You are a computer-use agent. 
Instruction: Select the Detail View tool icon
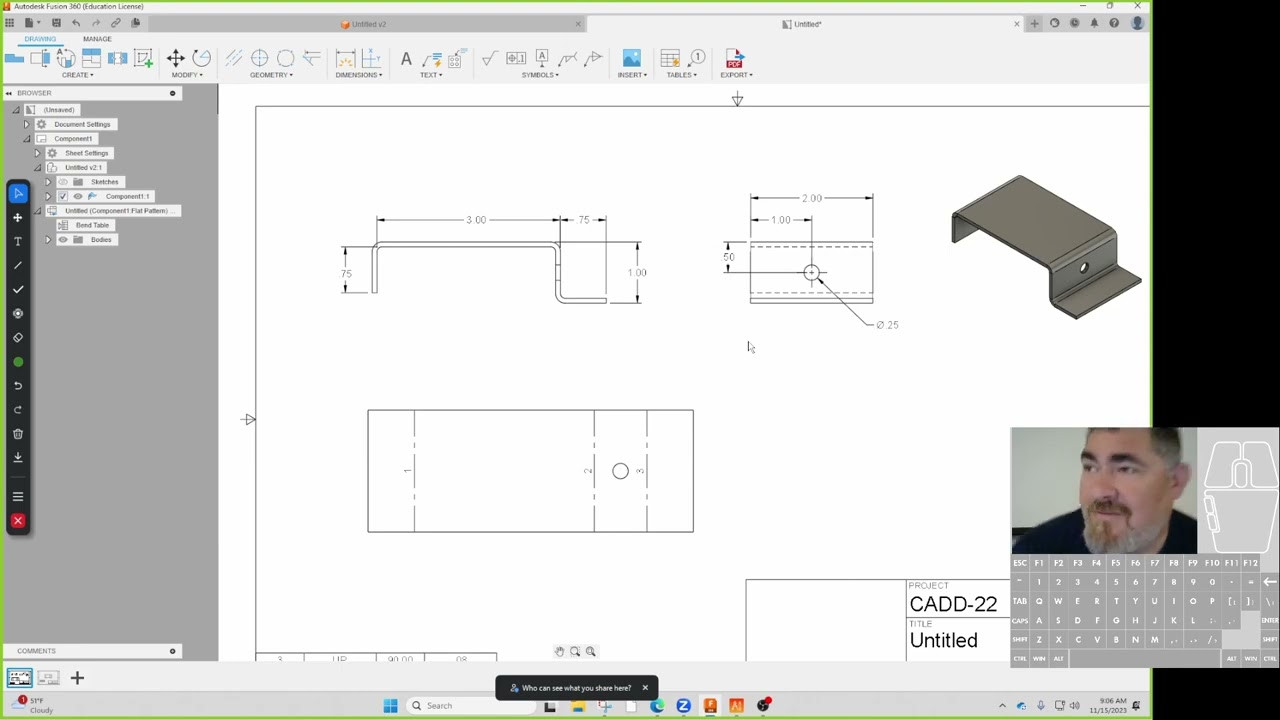click(x=92, y=59)
